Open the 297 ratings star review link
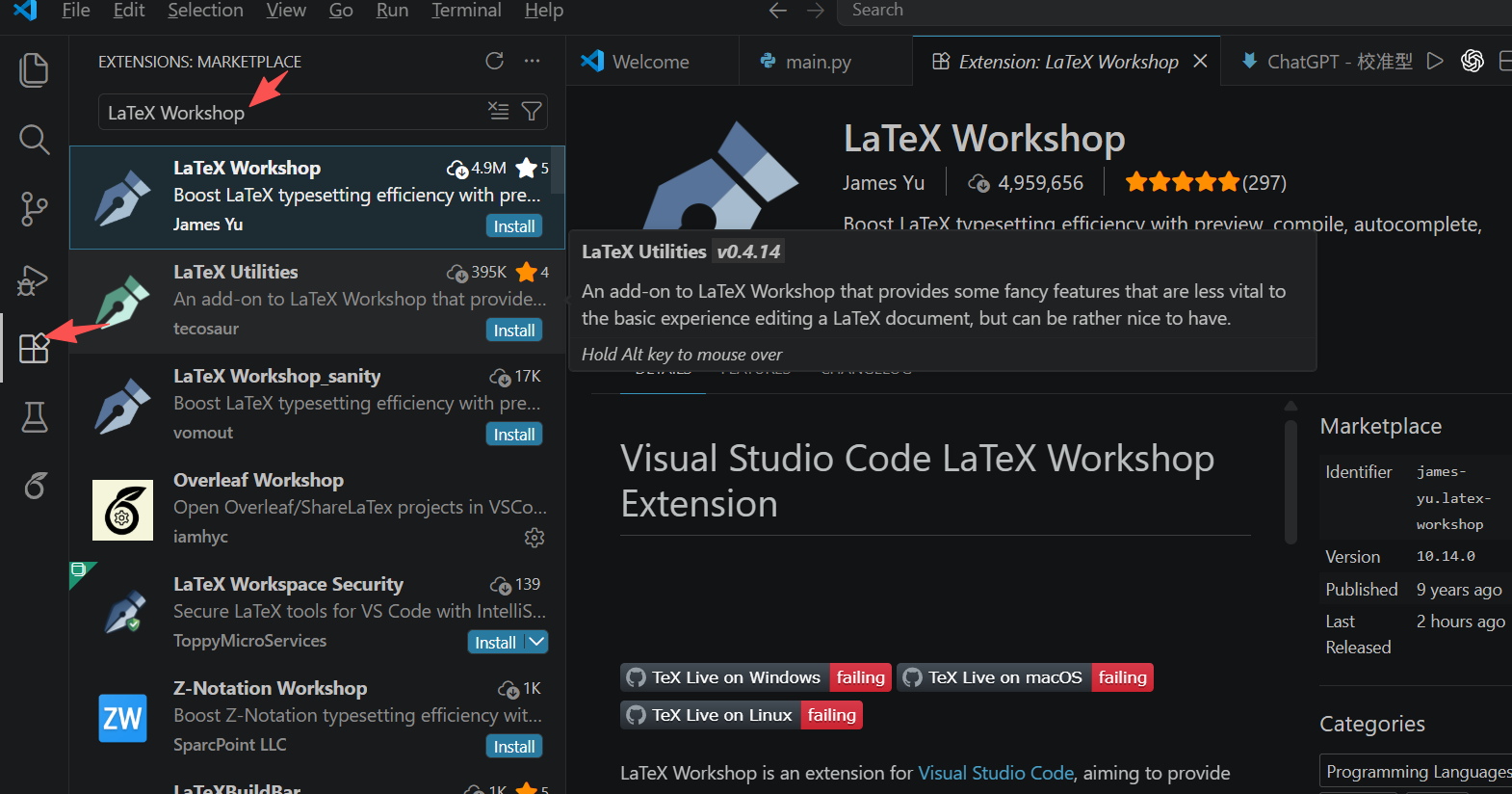 coord(1206,182)
